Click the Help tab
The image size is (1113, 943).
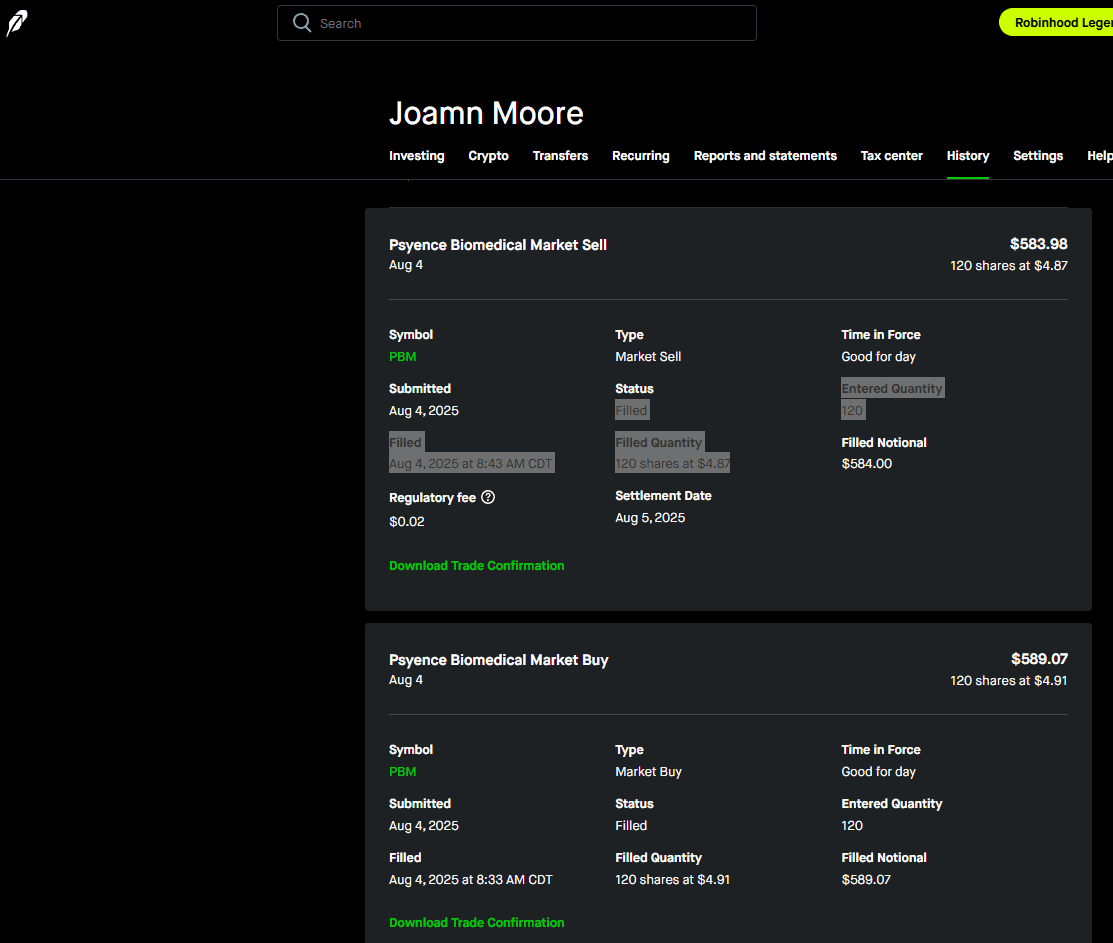[x=1099, y=156]
